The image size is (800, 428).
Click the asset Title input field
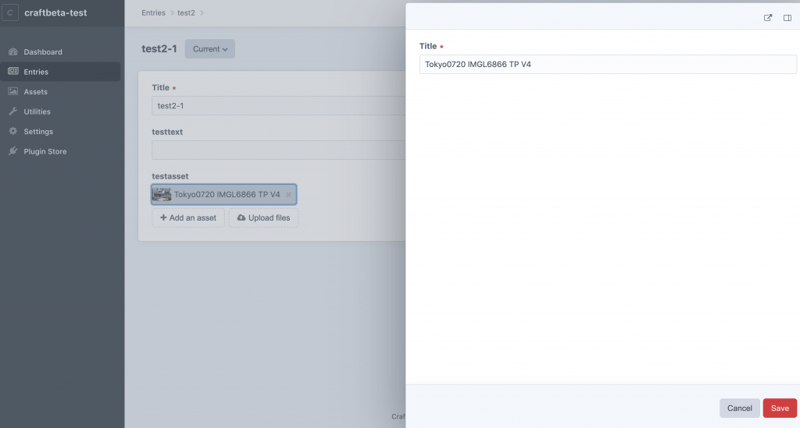coord(608,64)
